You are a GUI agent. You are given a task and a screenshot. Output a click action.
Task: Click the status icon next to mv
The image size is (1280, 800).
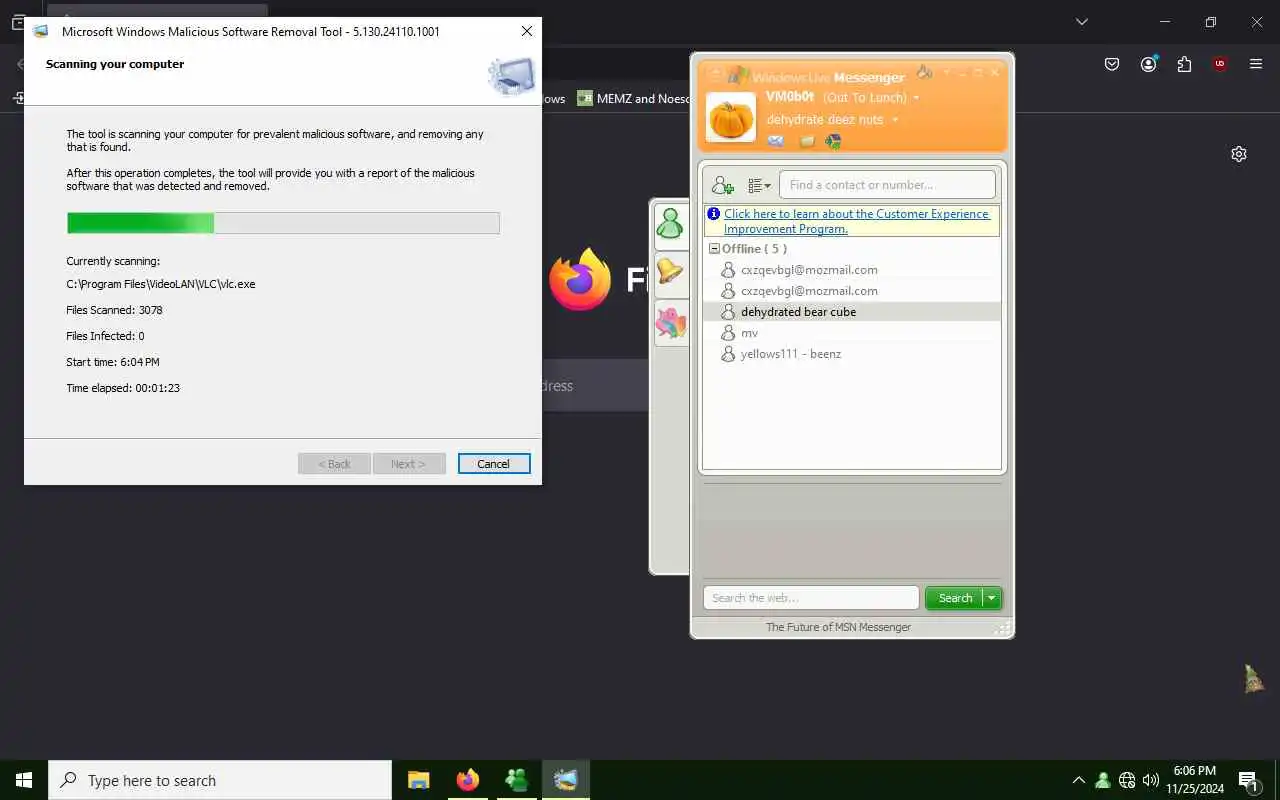pyautogui.click(x=728, y=333)
